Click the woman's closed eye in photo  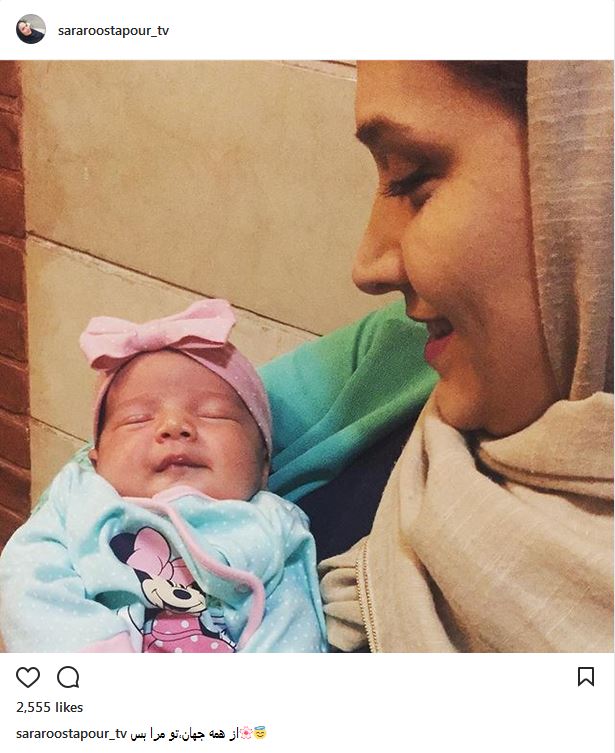408,186
